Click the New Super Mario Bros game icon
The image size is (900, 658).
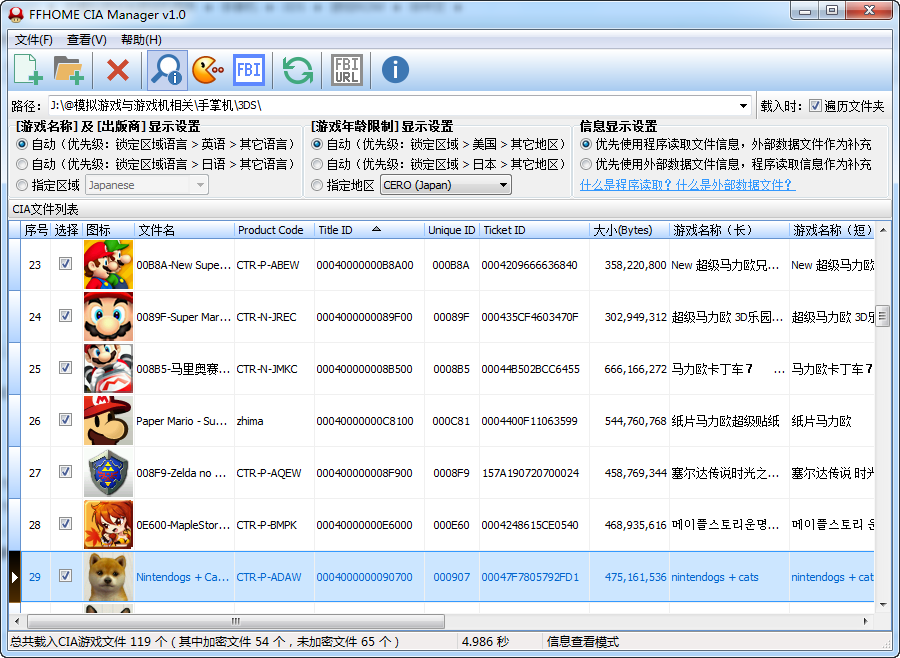108,265
